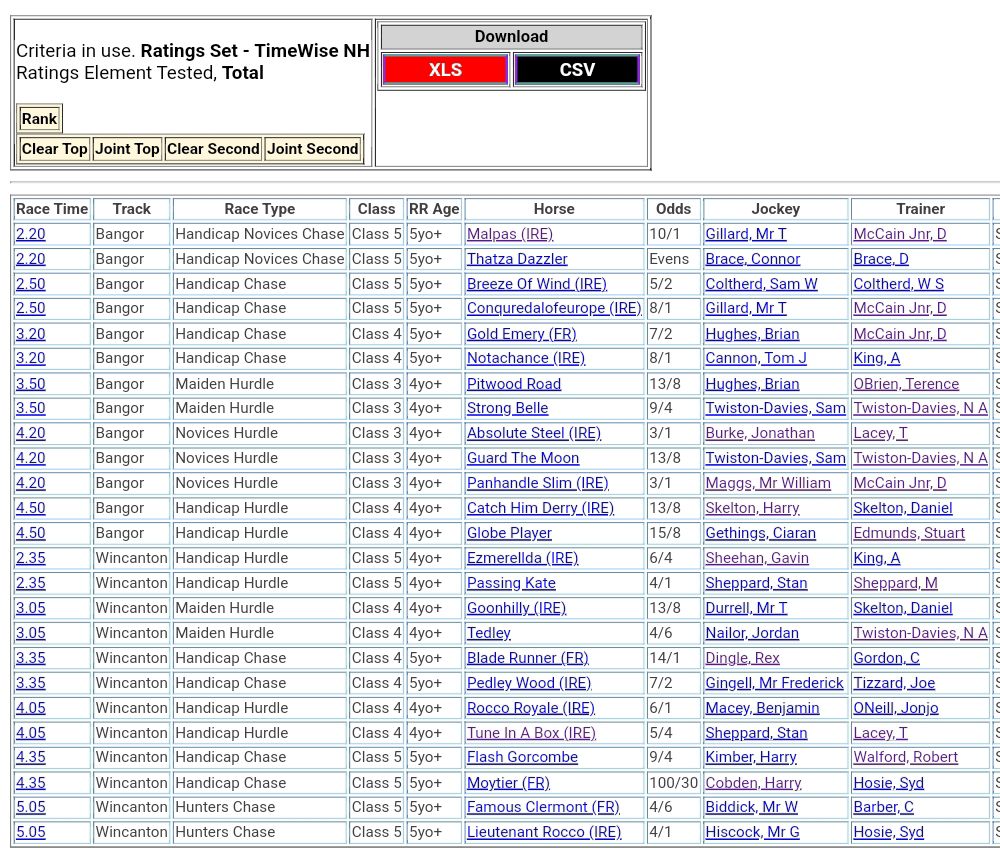Click the black CSV download button
Image resolution: width=1000 pixels, height=867 pixels.
[x=576, y=70]
